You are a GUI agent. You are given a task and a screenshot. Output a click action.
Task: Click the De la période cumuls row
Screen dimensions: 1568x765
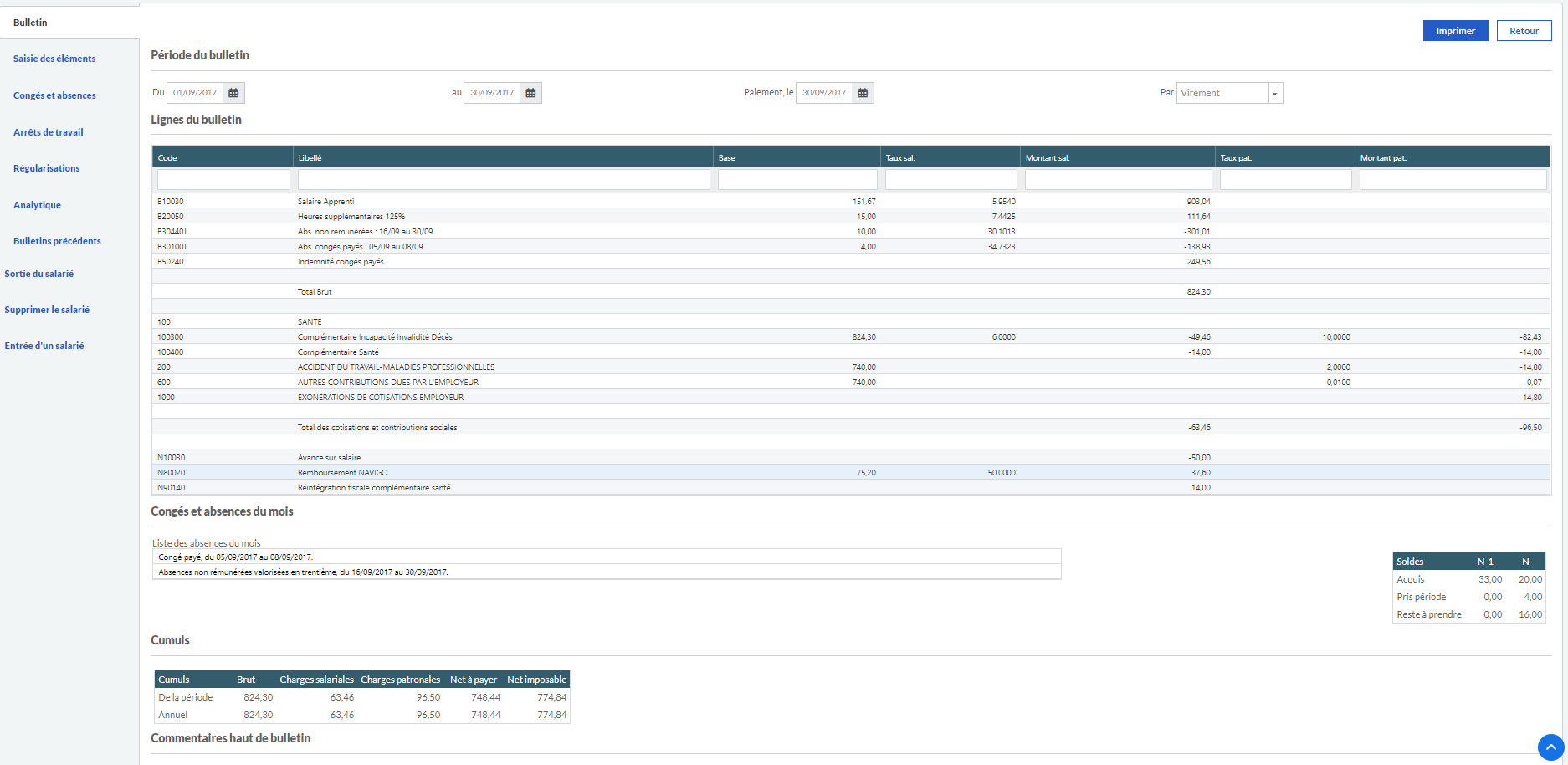[362, 697]
